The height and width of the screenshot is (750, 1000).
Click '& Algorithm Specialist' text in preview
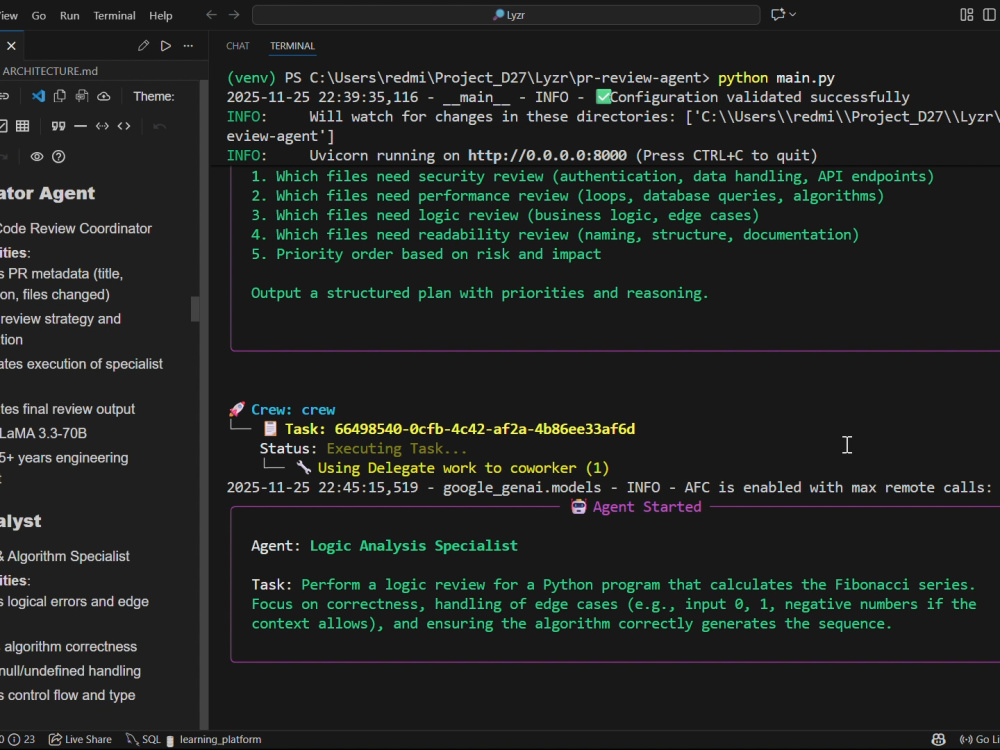(64, 556)
